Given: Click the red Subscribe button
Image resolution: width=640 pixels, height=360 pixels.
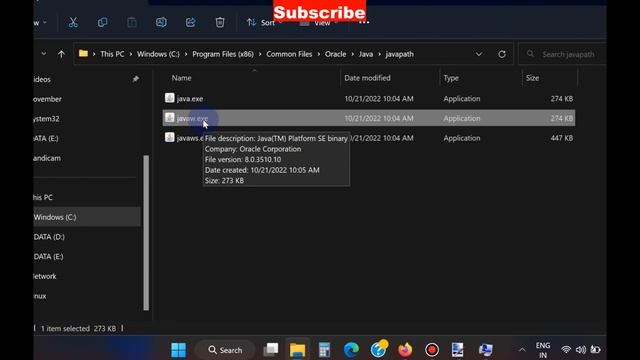Looking at the screenshot, I should 320,11.
